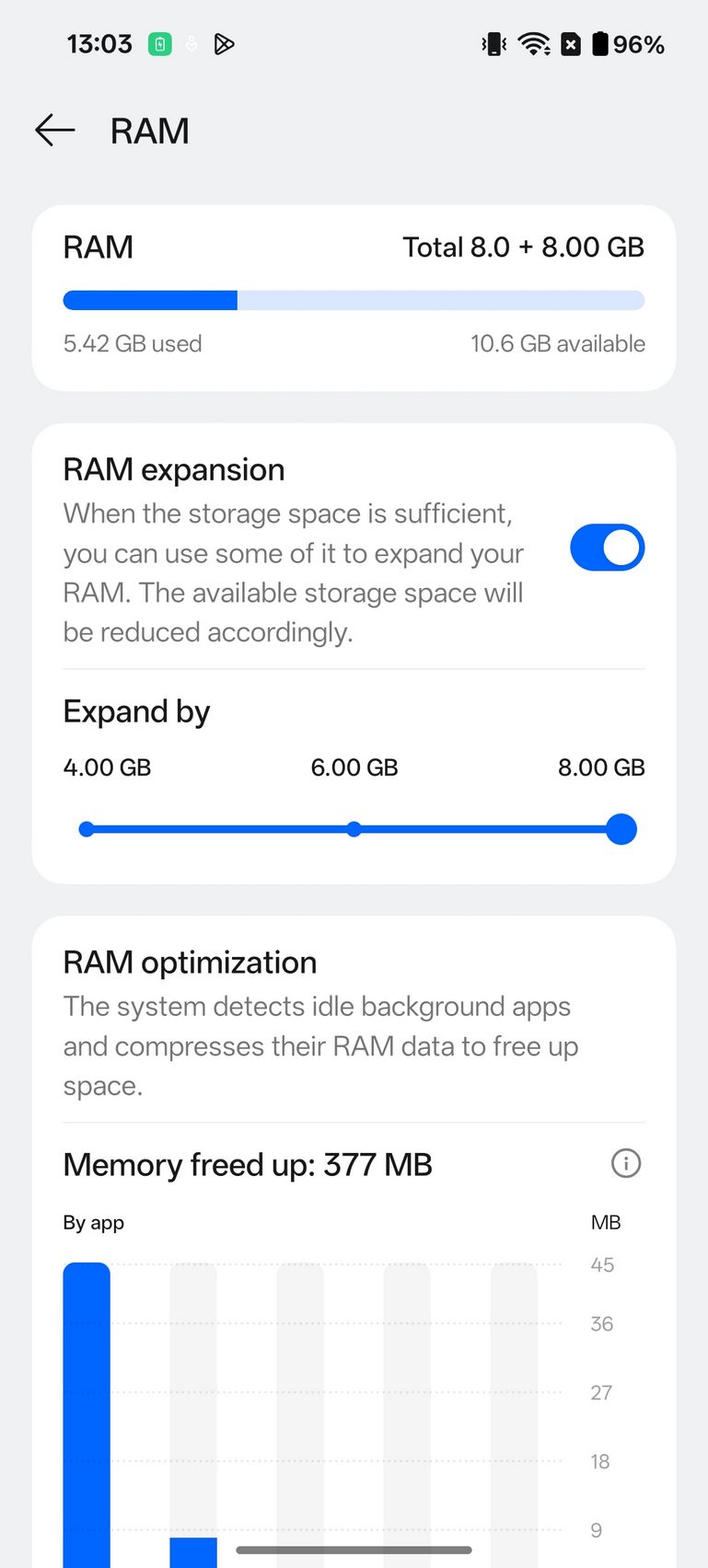Tap the bottom navigation gesture handle
Viewport: 708px width, 1568px height.
click(354, 1550)
